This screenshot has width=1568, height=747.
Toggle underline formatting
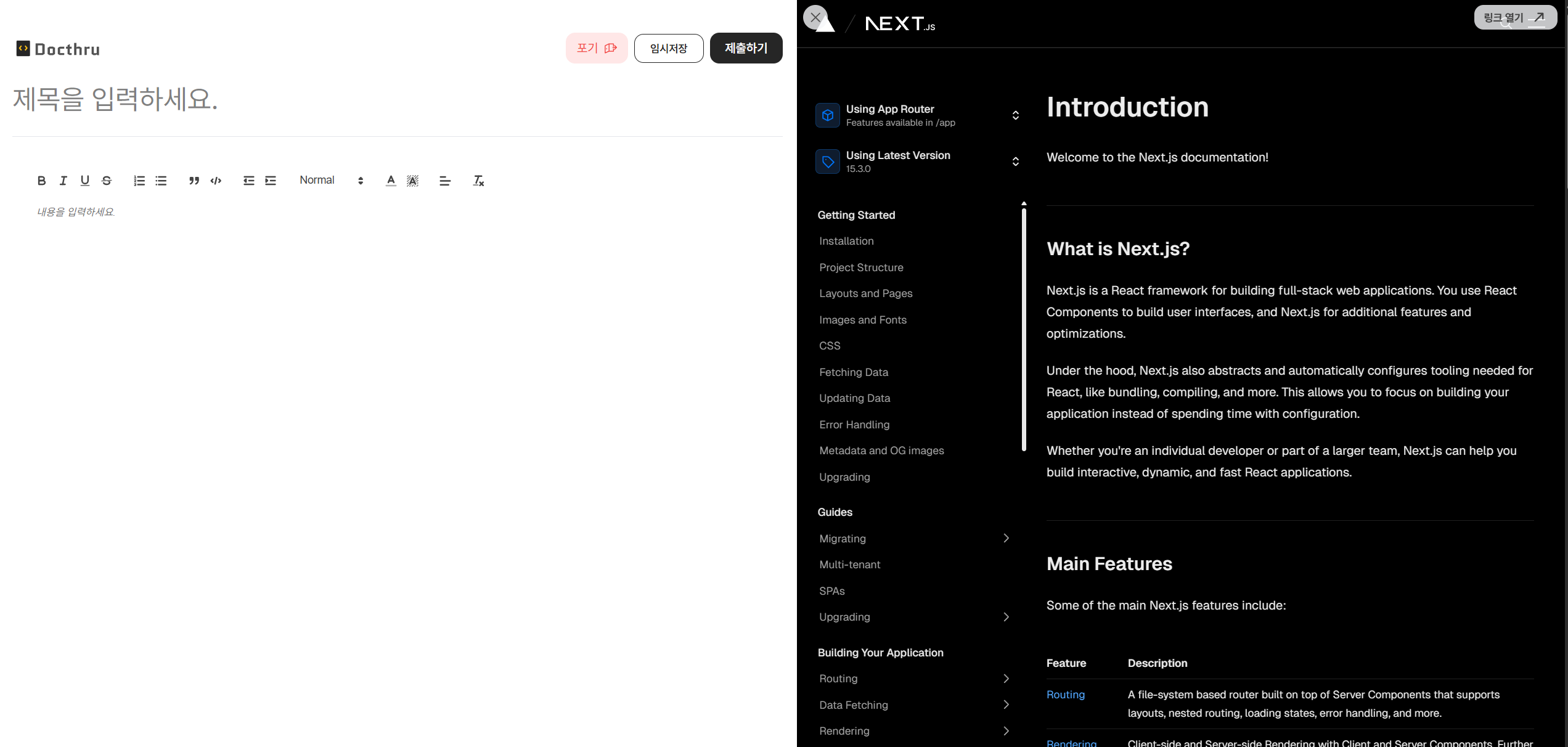pyautogui.click(x=85, y=181)
